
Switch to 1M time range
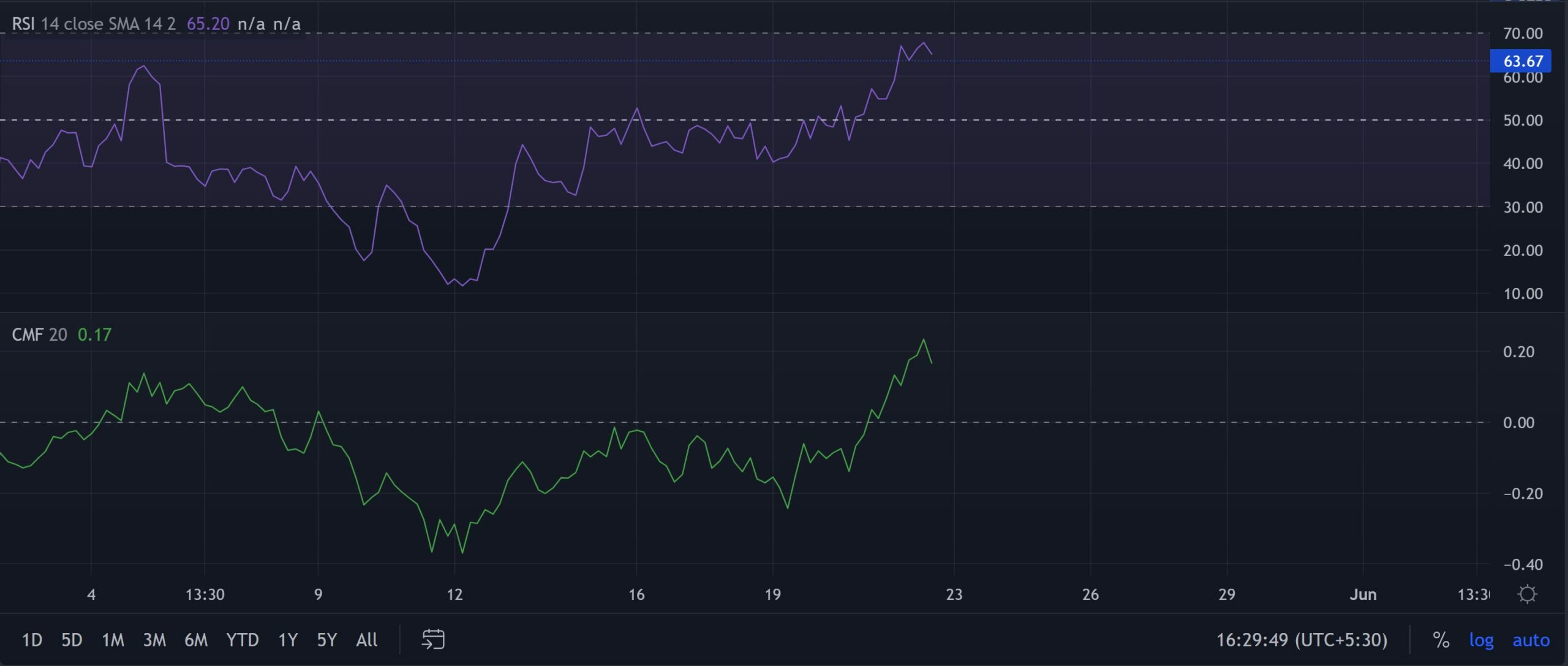113,640
